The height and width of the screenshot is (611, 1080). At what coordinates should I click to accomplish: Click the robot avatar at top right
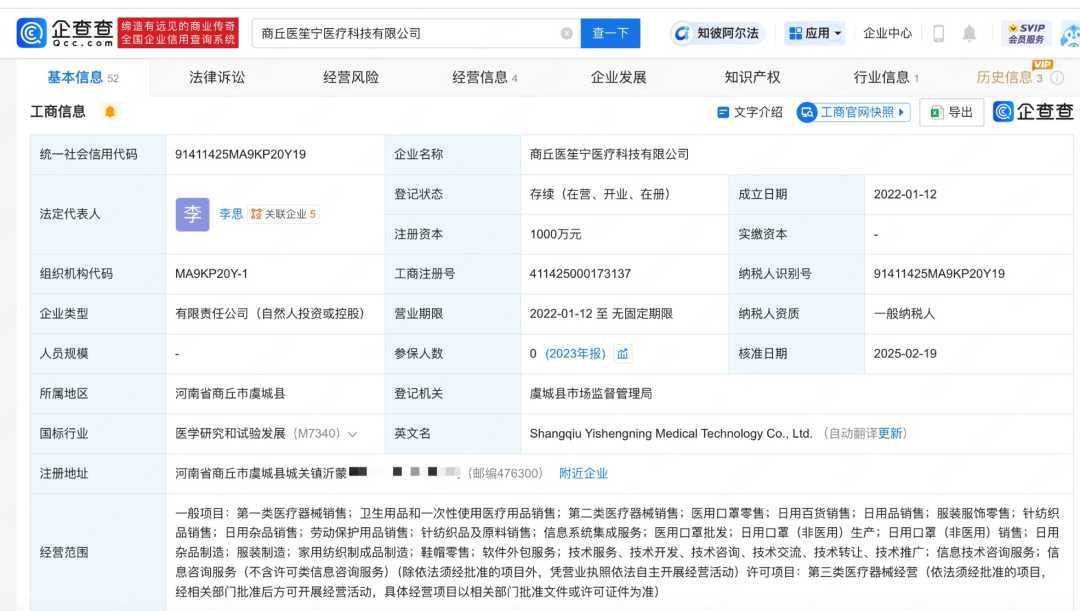(x=1070, y=34)
